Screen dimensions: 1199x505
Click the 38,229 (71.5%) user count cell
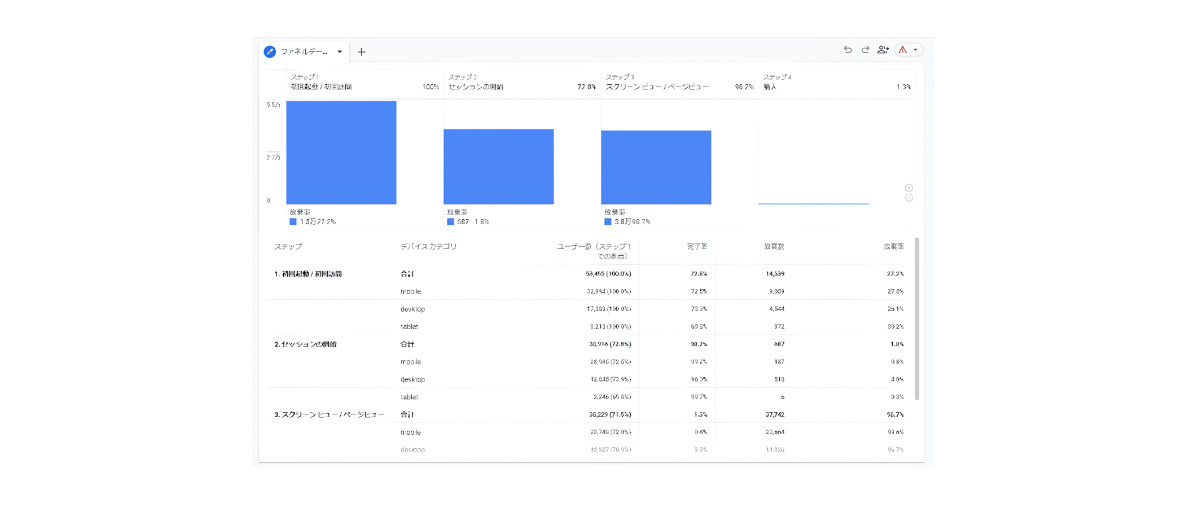click(x=609, y=415)
